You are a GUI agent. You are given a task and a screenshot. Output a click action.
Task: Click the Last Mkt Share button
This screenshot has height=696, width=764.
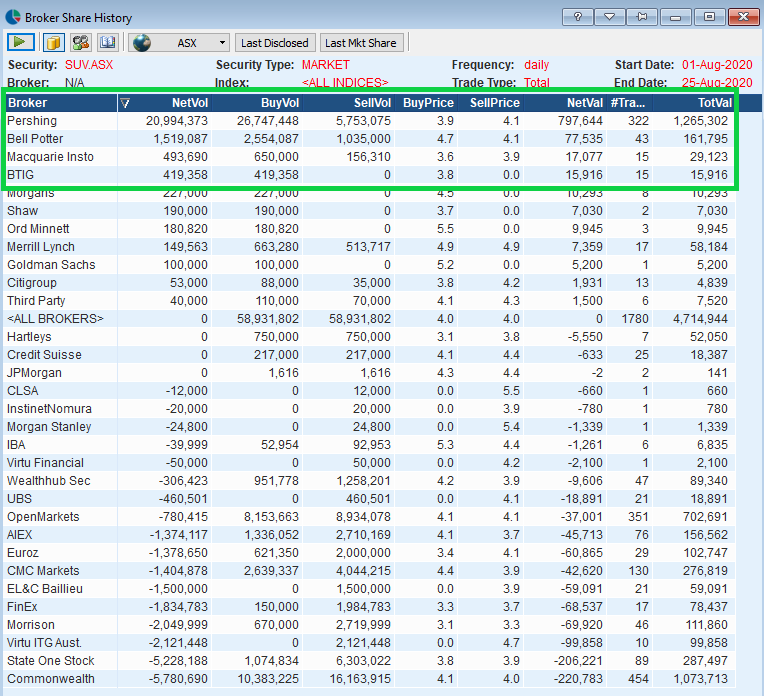[361, 43]
